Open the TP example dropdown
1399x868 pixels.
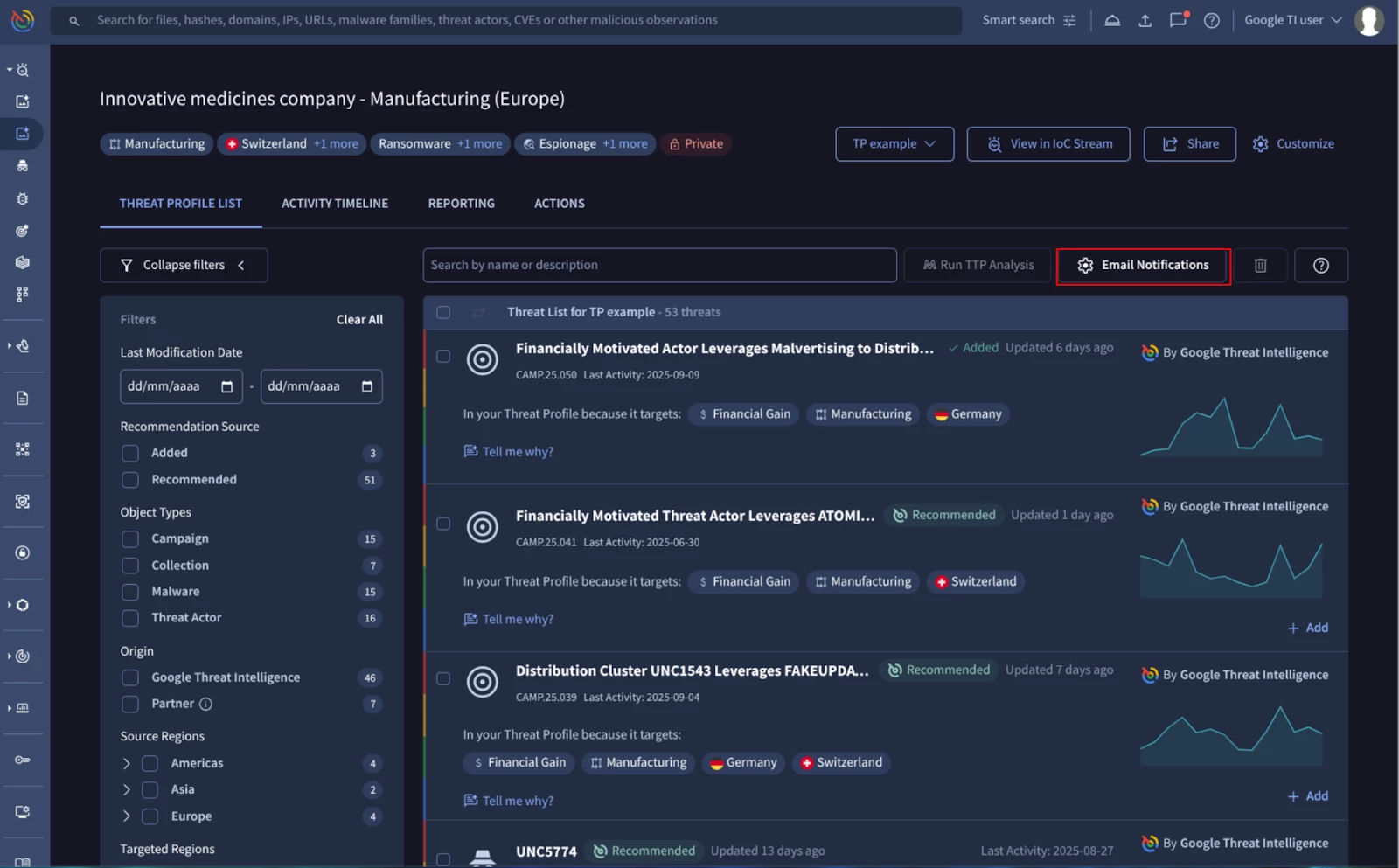tap(894, 143)
